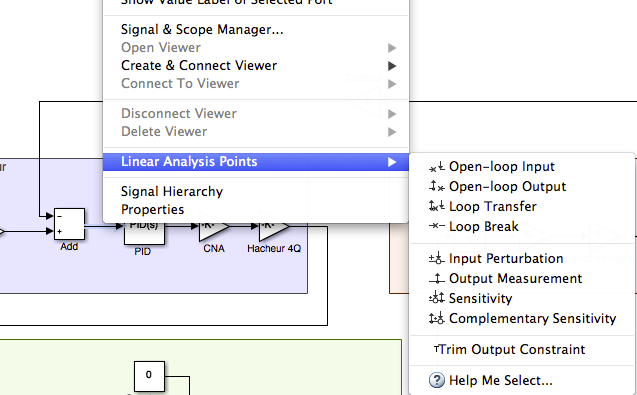Click the Input Perturbation icon
Image resolution: width=637 pixels, height=395 pixels.
tap(437, 258)
